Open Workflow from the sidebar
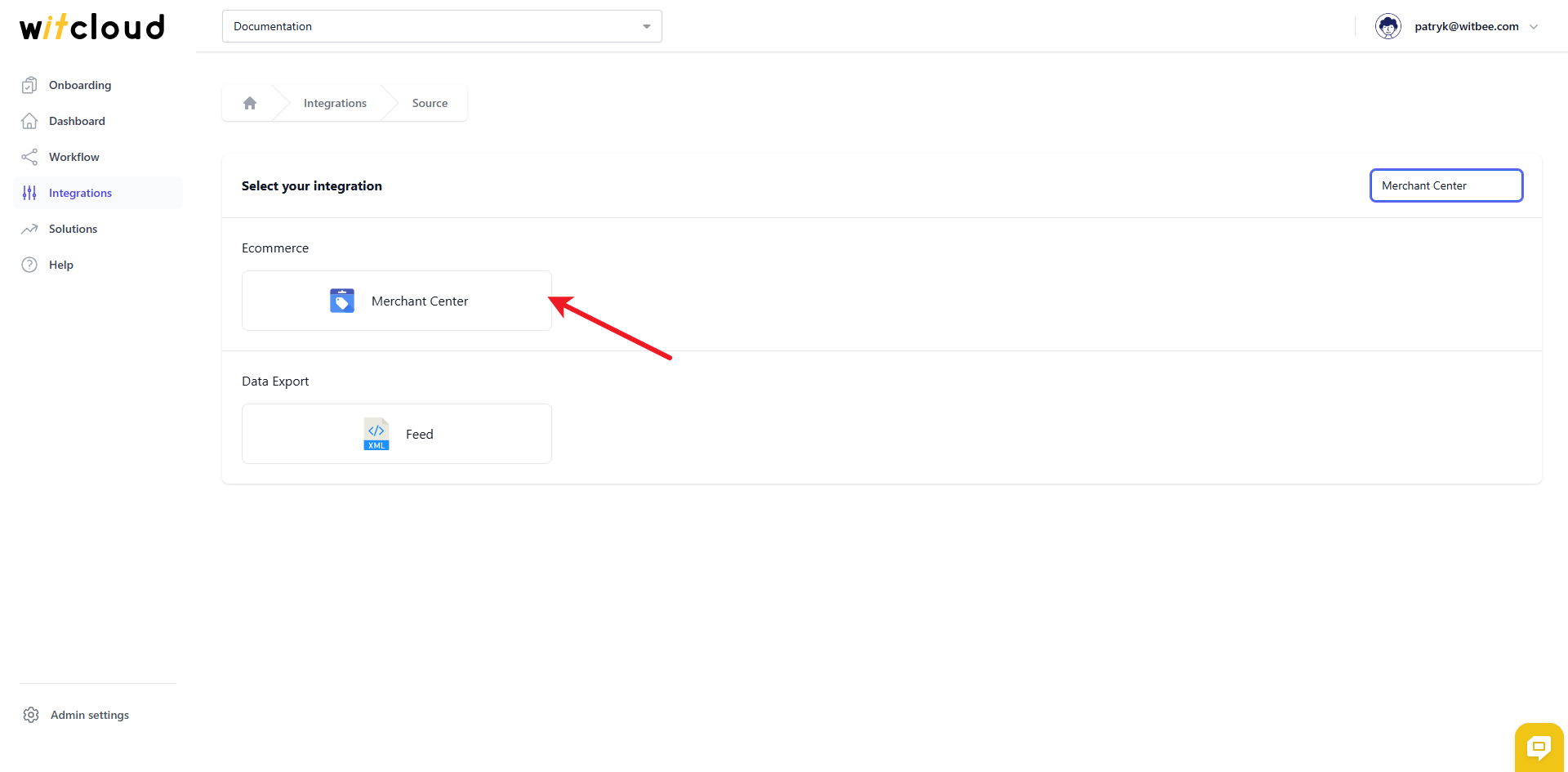The width and height of the screenshot is (1568, 772). [98, 157]
